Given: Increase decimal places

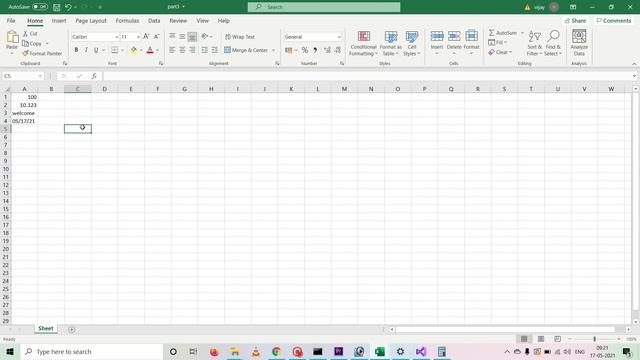Looking at the screenshot, I should point(327,50).
